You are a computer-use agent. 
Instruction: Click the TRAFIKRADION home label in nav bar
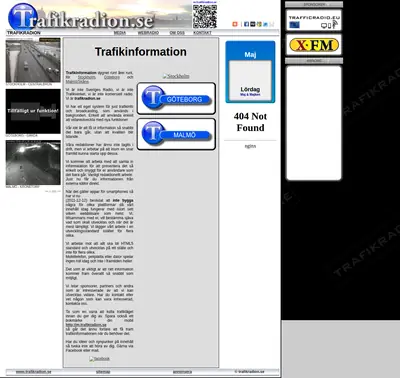(24, 33)
